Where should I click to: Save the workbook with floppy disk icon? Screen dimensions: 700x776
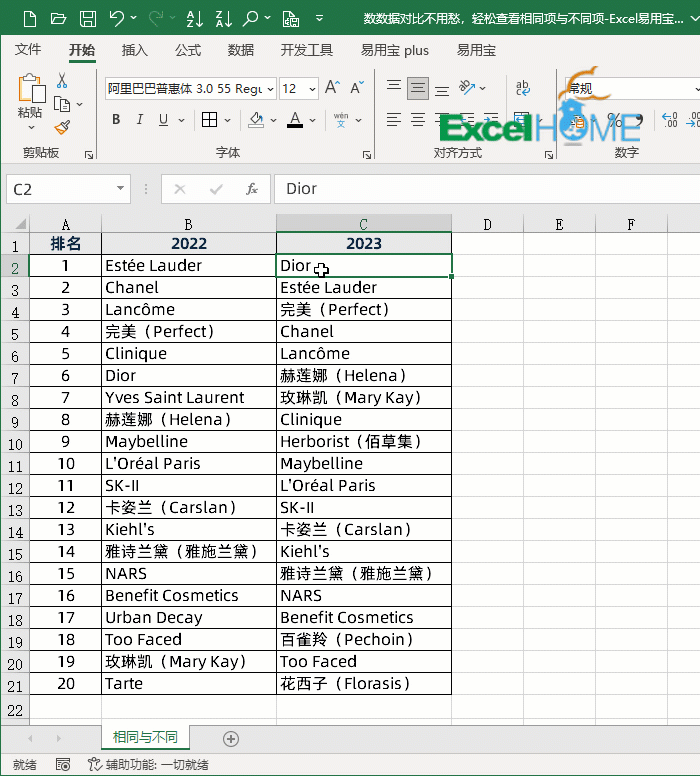(x=88, y=19)
